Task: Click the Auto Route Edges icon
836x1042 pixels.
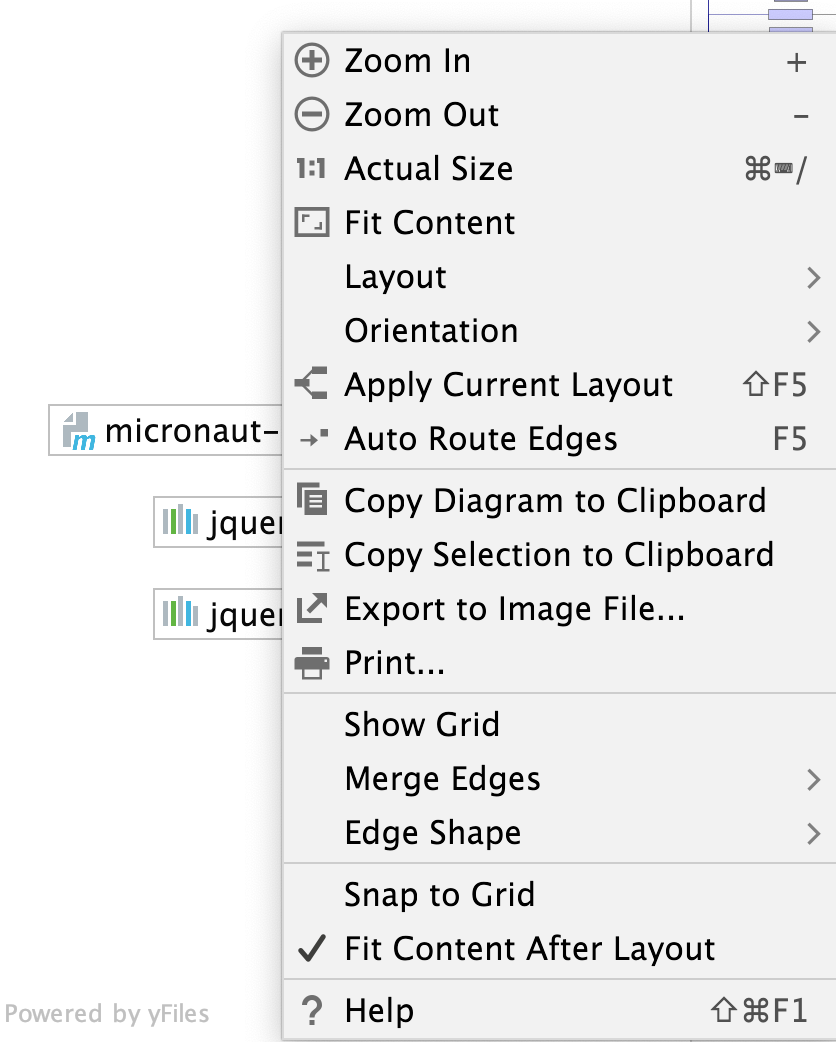Action: [x=313, y=438]
